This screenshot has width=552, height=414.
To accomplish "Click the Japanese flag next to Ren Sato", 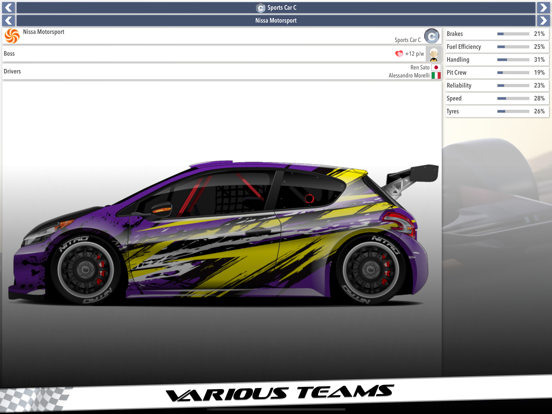I will click(436, 67).
